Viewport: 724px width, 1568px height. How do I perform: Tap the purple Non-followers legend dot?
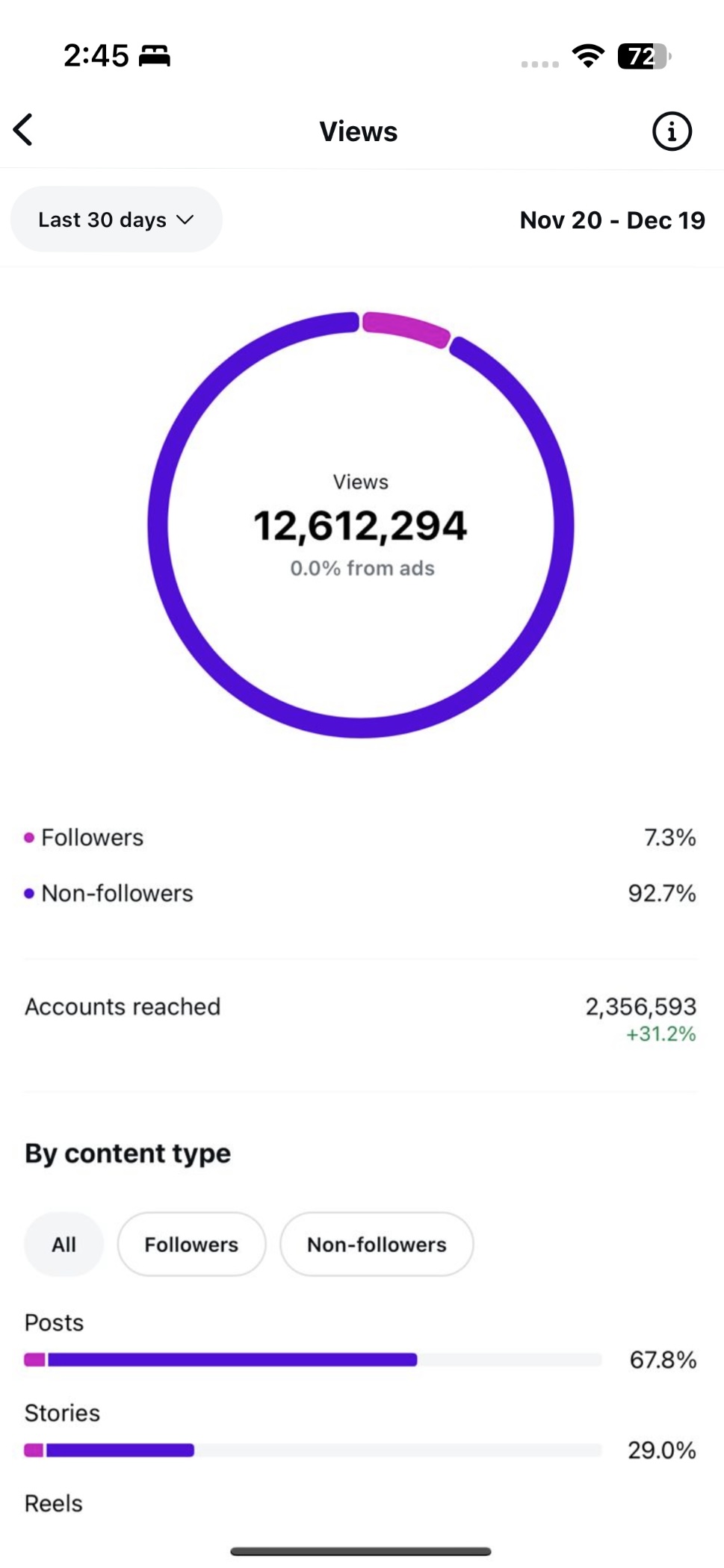(29, 894)
